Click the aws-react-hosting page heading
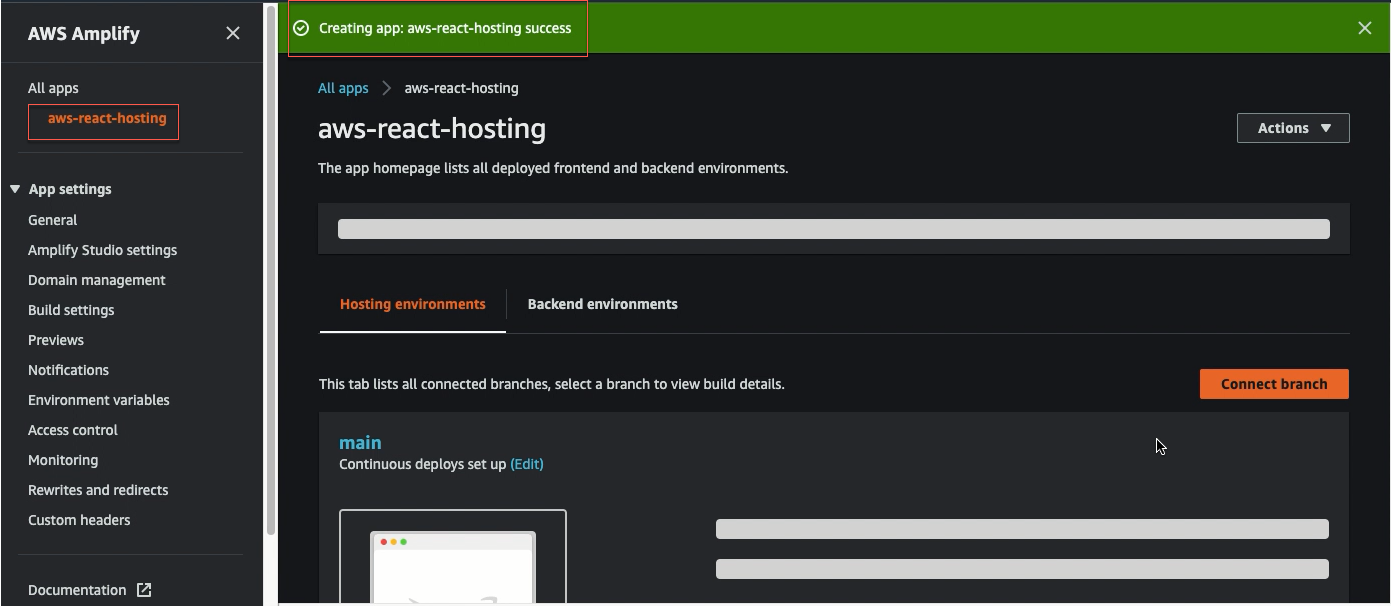The height and width of the screenshot is (606, 1391). (x=432, y=128)
